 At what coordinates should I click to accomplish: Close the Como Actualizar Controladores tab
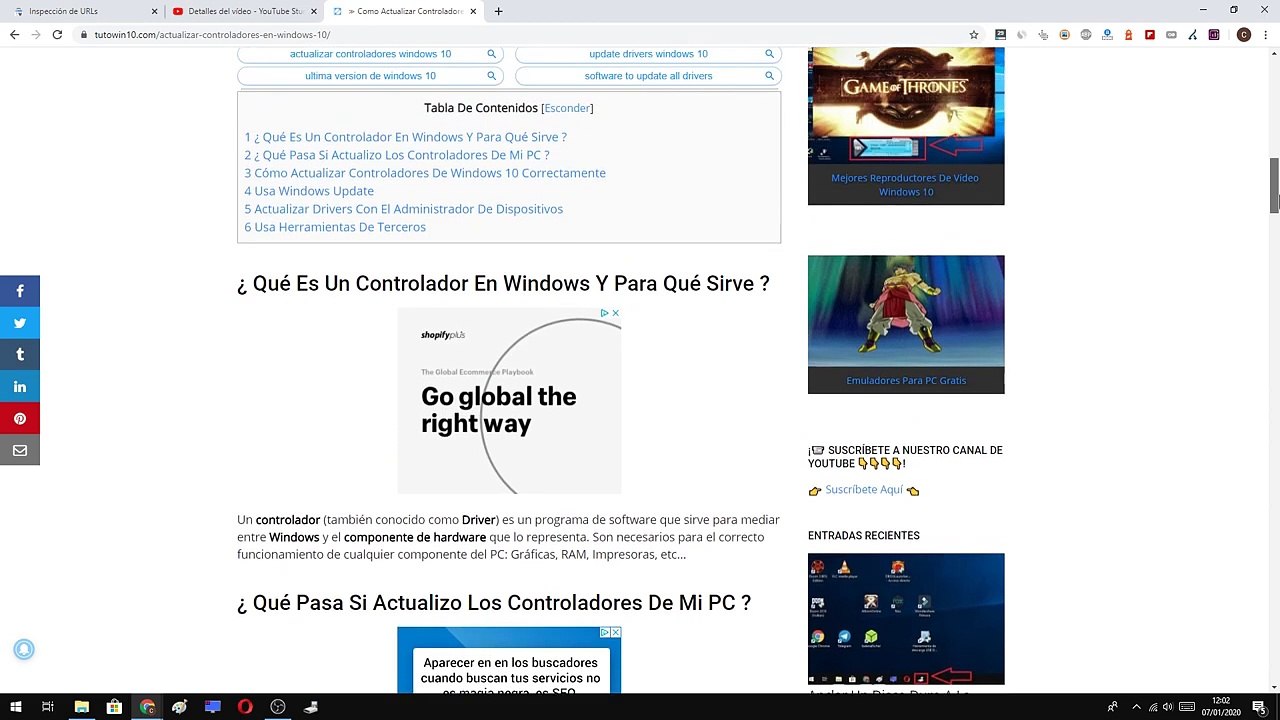click(x=473, y=11)
